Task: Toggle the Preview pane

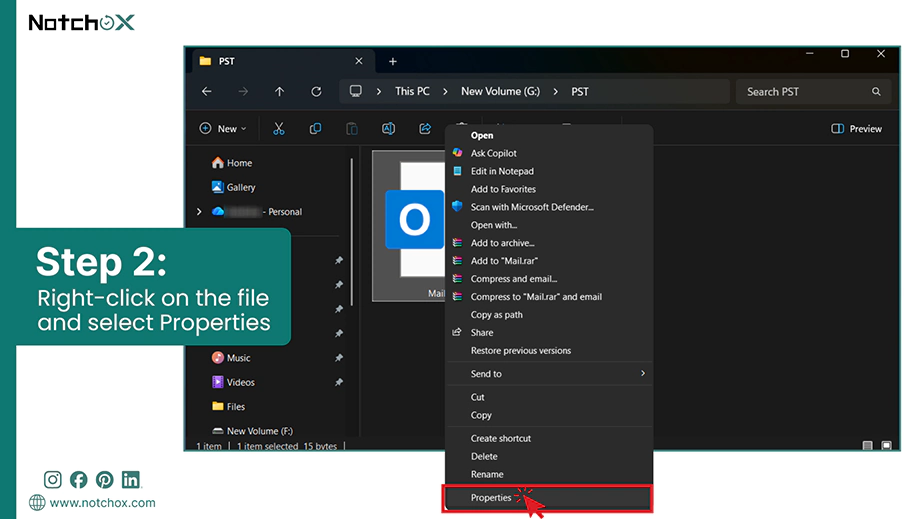Action: tap(856, 129)
